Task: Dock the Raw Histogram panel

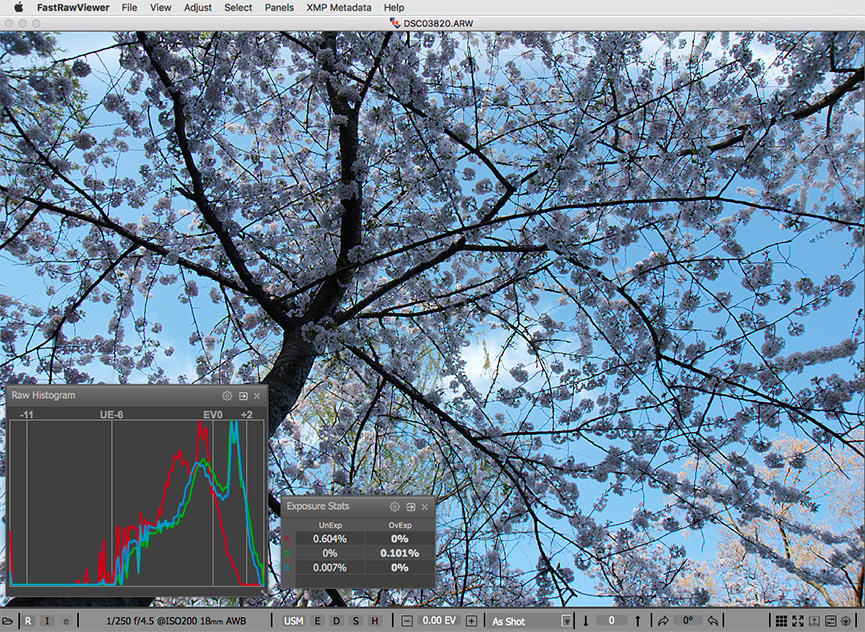Action: click(242, 396)
